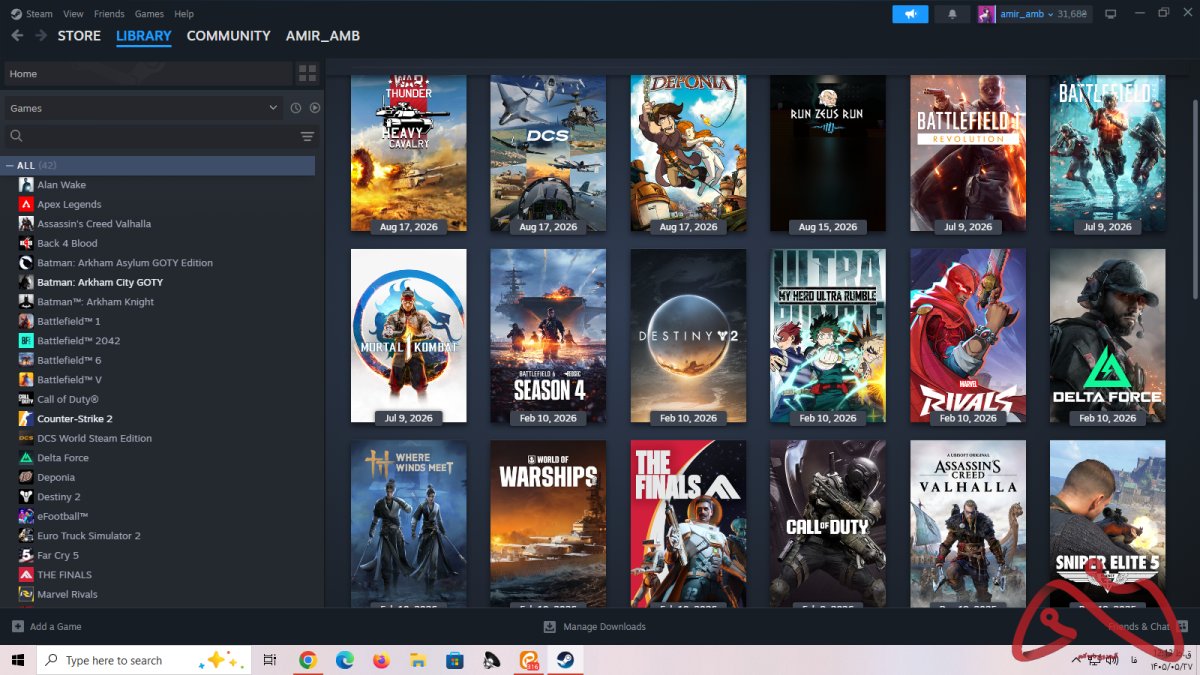The width and height of the screenshot is (1200, 675).
Task: Click the Delta Force list icon
Action: 26,458
